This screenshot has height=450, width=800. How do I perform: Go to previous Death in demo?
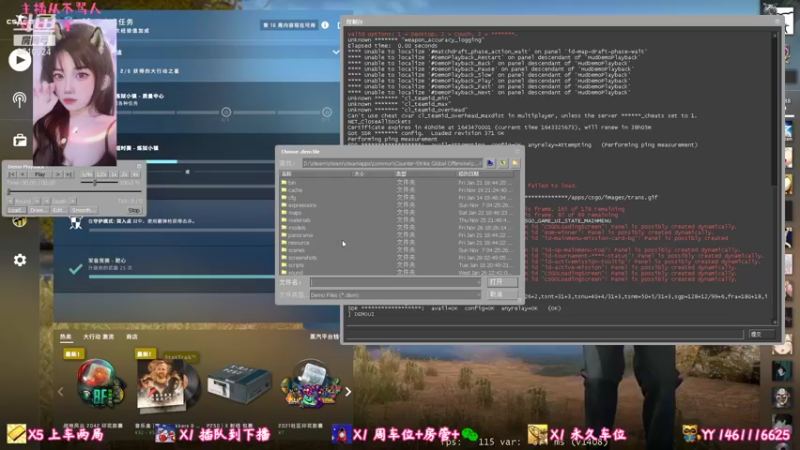[x=46, y=201]
